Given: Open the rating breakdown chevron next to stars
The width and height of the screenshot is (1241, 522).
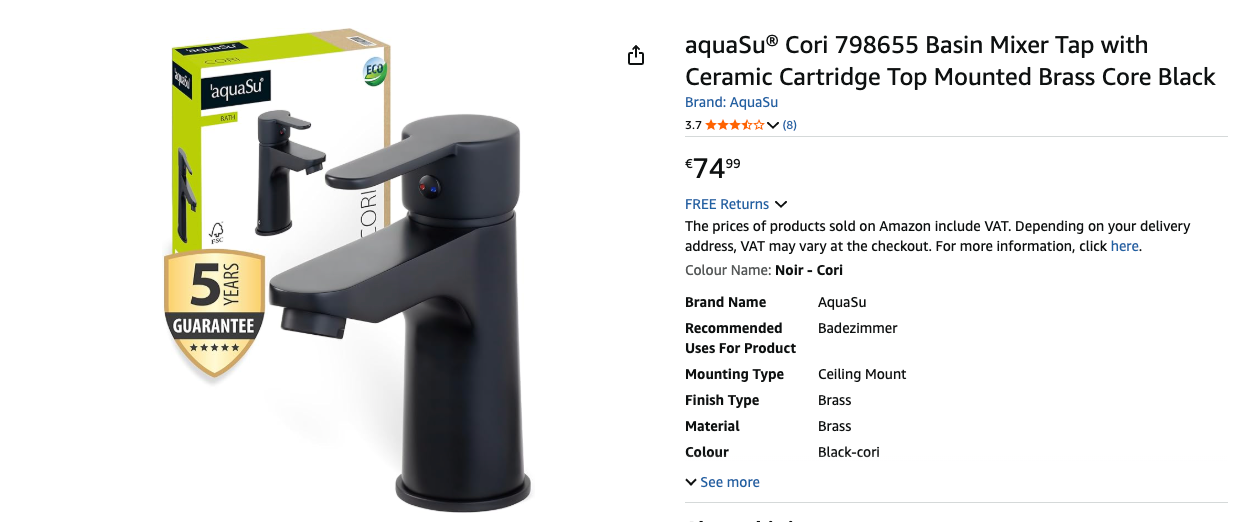Looking at the screenshot, I should click(x=773, y=125).
